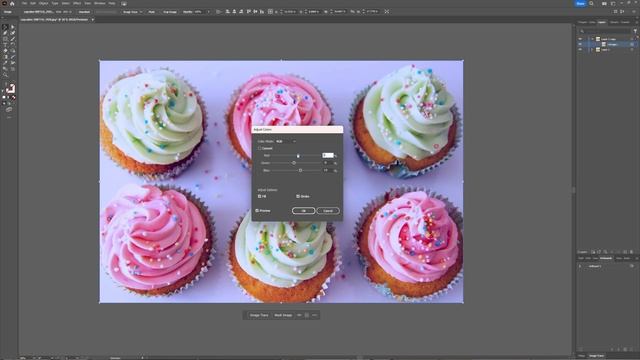
Task: Select the Type tool
Action: pos(5,45)
